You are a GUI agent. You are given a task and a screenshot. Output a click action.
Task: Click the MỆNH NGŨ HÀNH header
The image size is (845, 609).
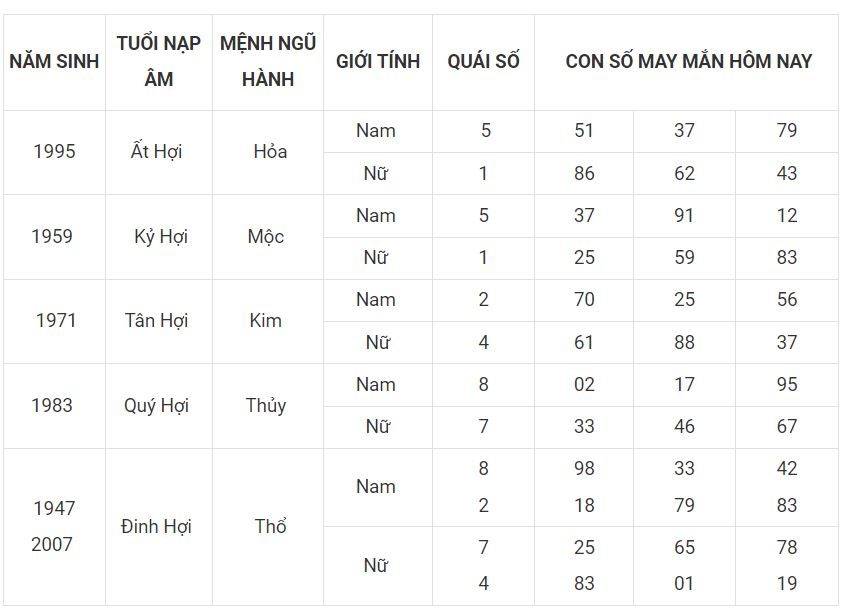[268, 61]
